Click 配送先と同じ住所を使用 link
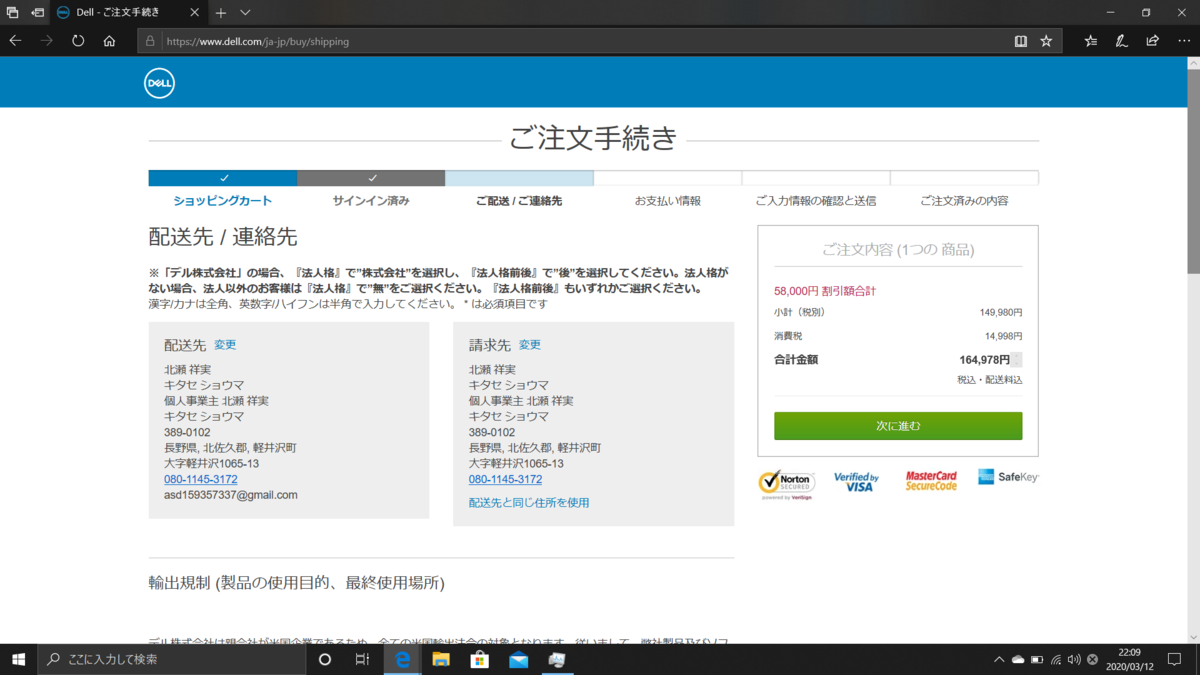 (529, 502)
